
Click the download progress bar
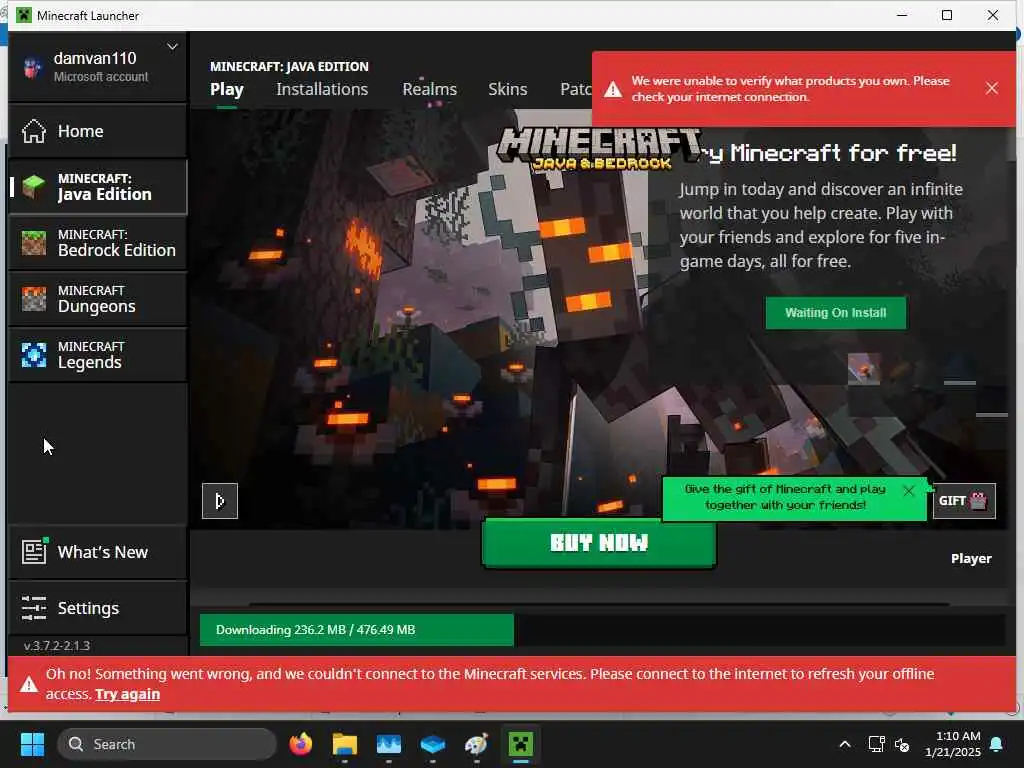[x=602, y=630]
